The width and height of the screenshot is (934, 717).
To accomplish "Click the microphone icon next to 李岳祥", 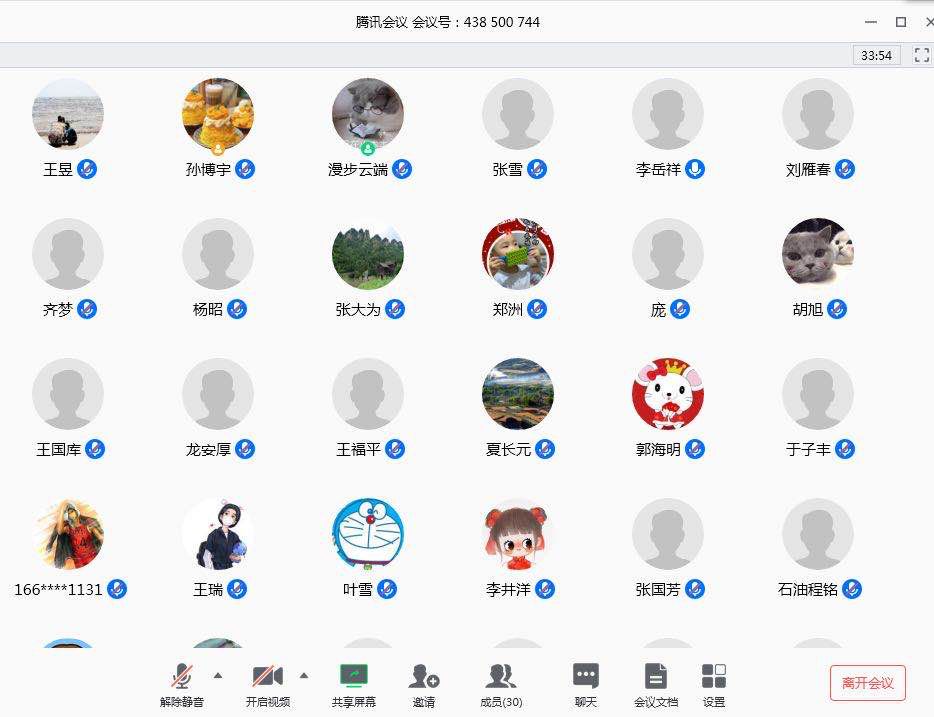I will (x=695, y=169).
